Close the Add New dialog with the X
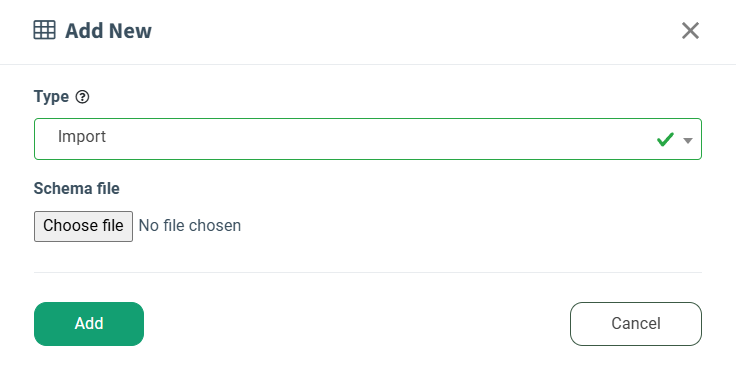This screenshot has width=736, height=368. click(x=690, y=31)
